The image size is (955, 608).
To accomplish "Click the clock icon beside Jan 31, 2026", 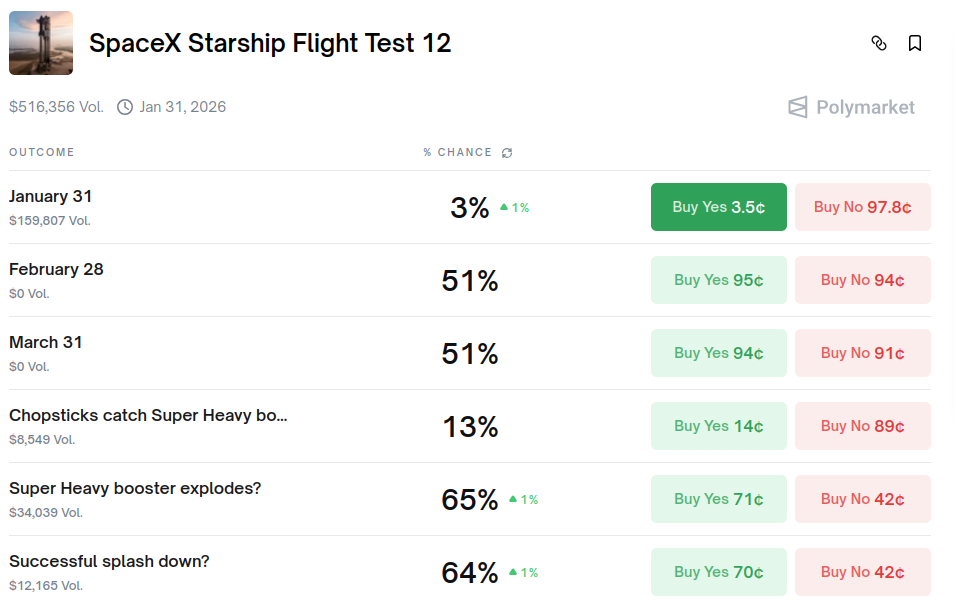I will pyautogui.click(x=125, y=107).
